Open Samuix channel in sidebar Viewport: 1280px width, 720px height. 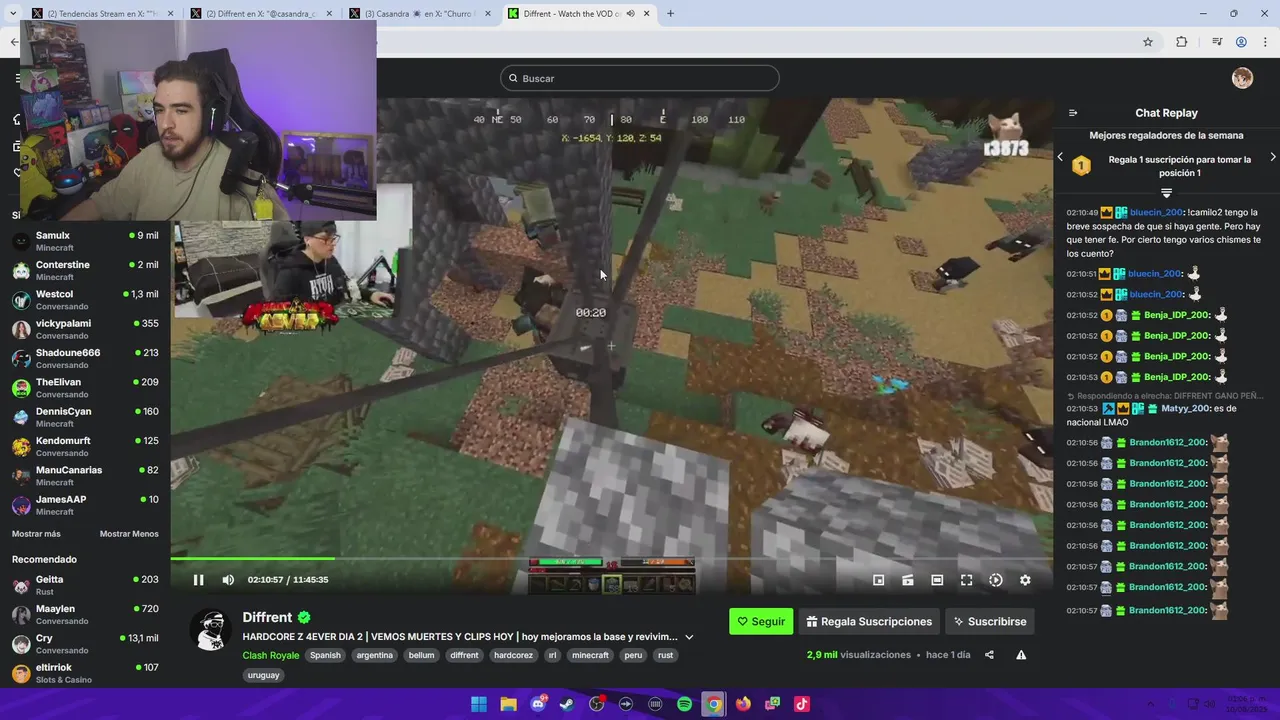(x=85, y=241)
